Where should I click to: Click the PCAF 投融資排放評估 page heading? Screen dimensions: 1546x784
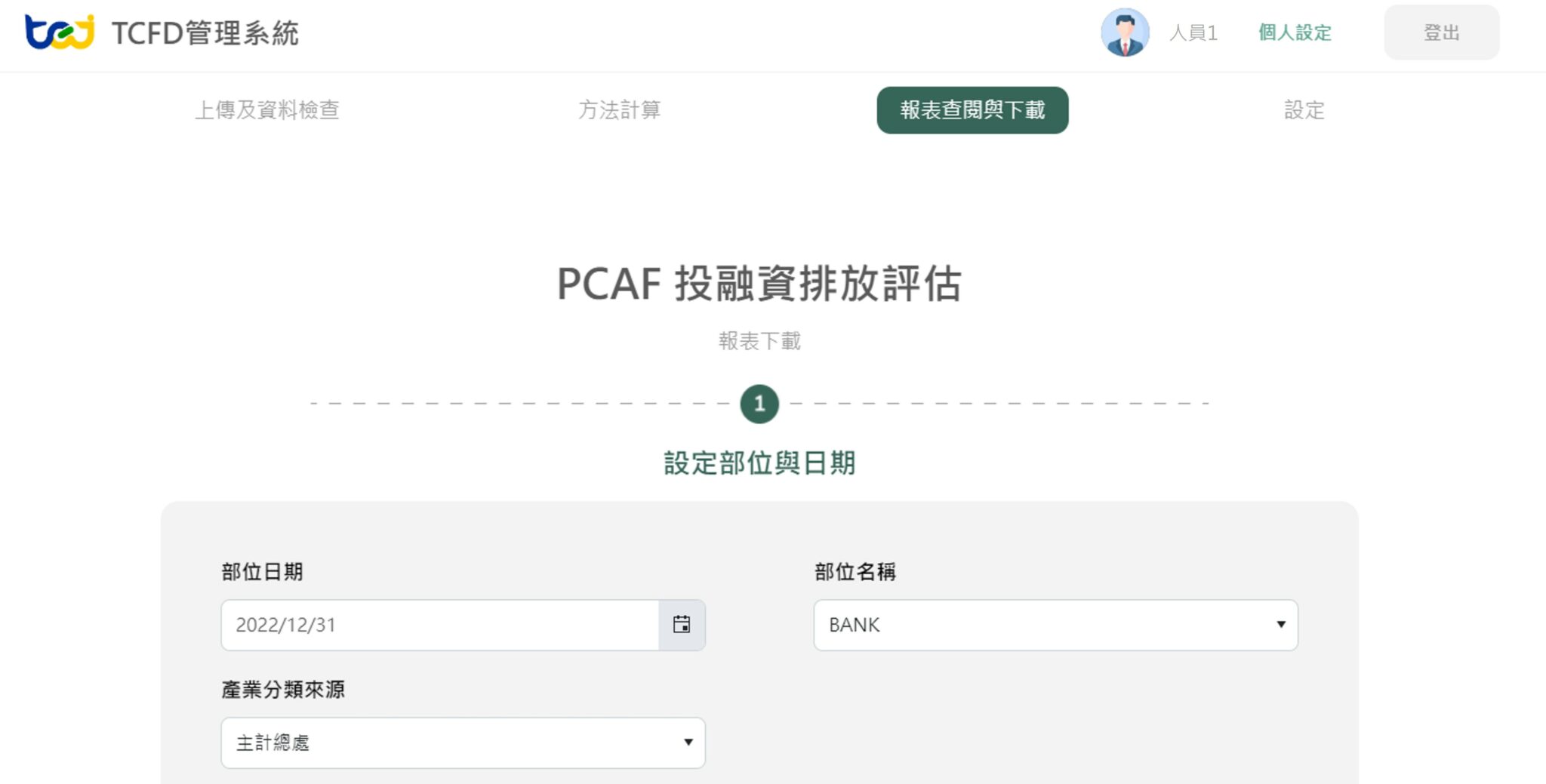759,284
